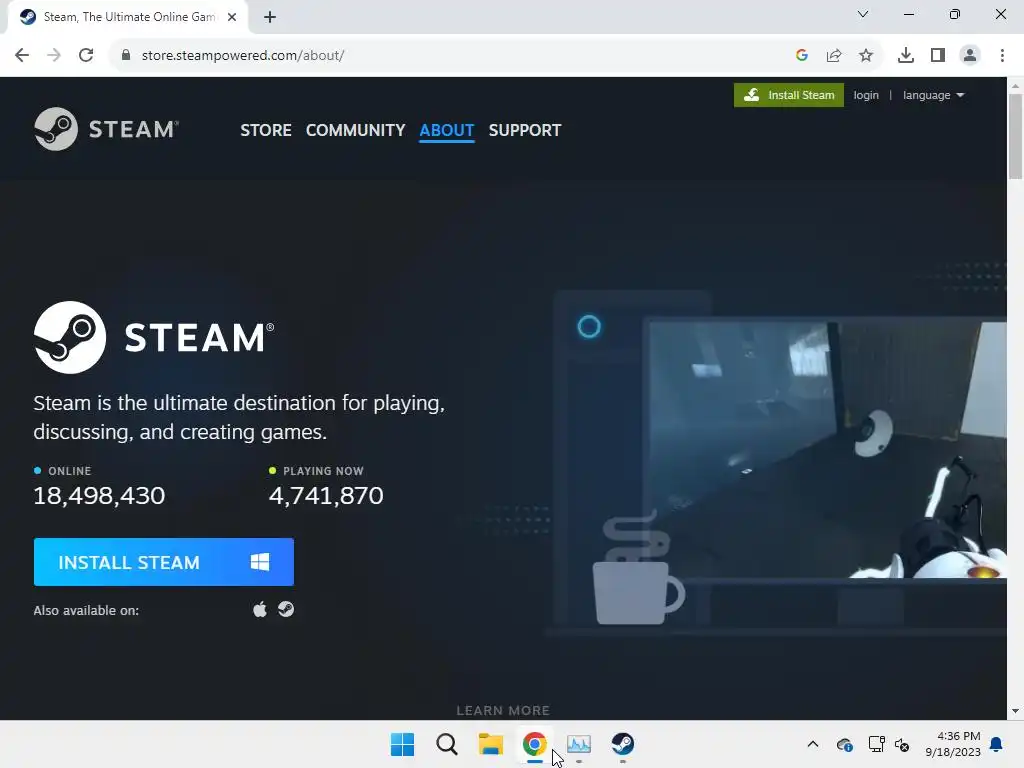Click the scrollbar down arrow
The height and width of the screenshot is (768, 1024).
point(1015,711)
